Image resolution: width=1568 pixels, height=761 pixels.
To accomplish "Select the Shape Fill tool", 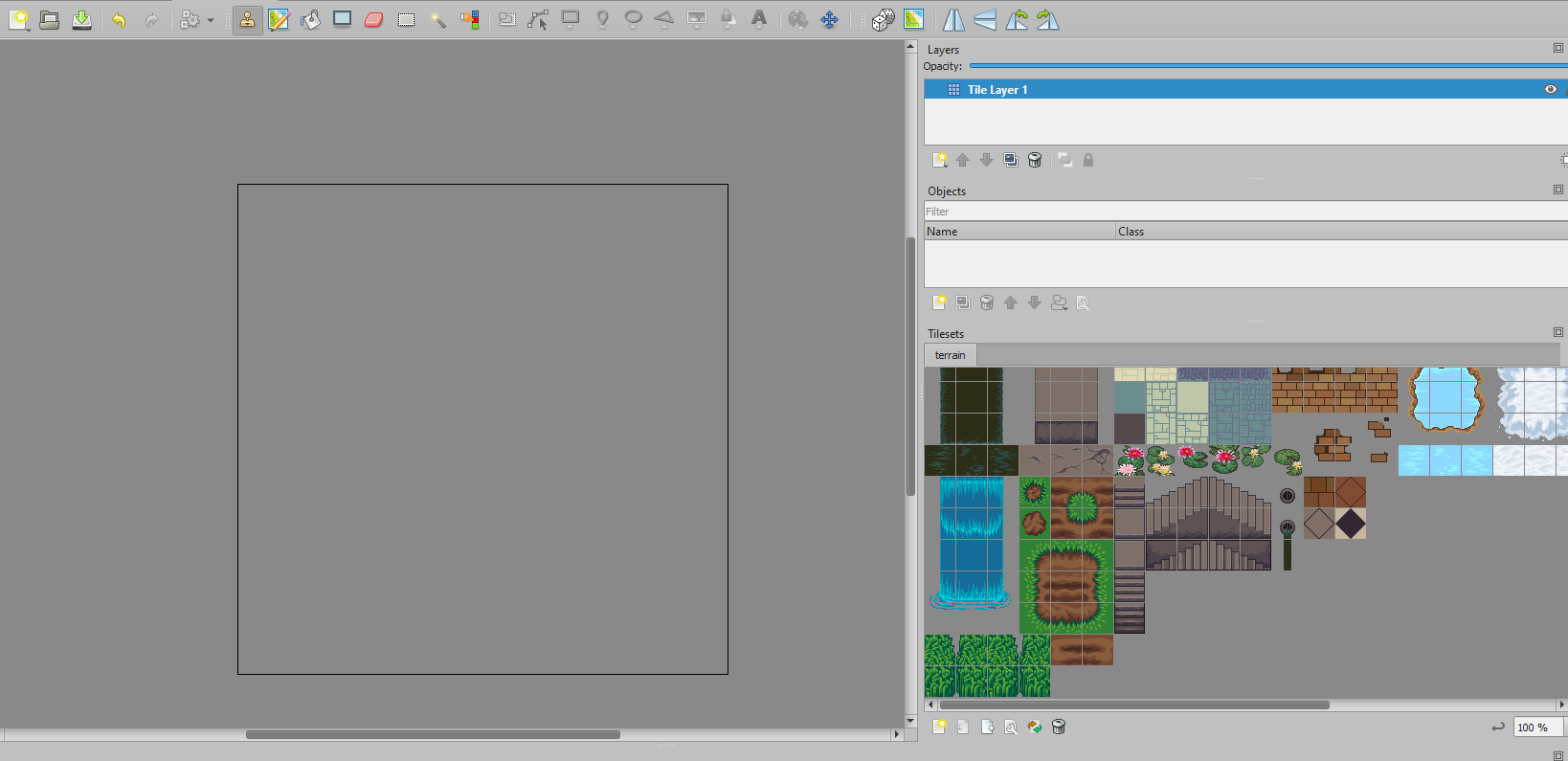I will point(342,19).
